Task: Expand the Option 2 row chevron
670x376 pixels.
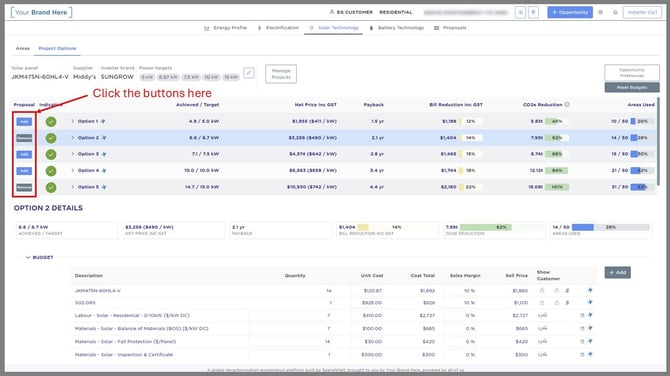Action: [73, 138]
